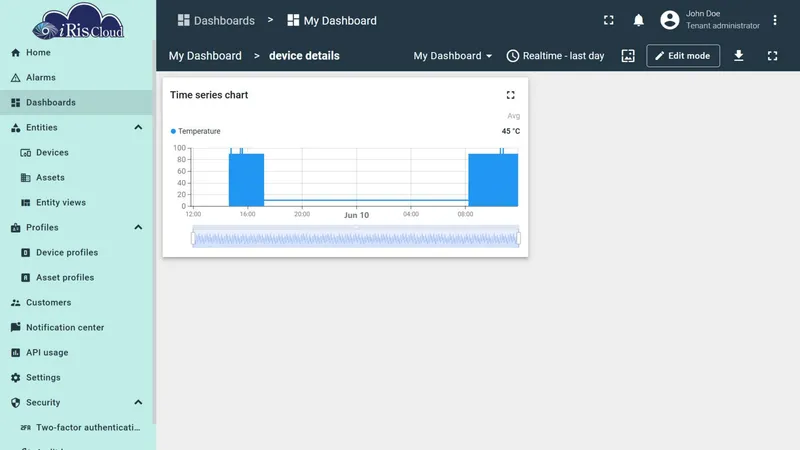The width and height of the screenshot is (800, 450).
Task: Toggle the Temperature legend series
Action: click(x=195, y=131)
